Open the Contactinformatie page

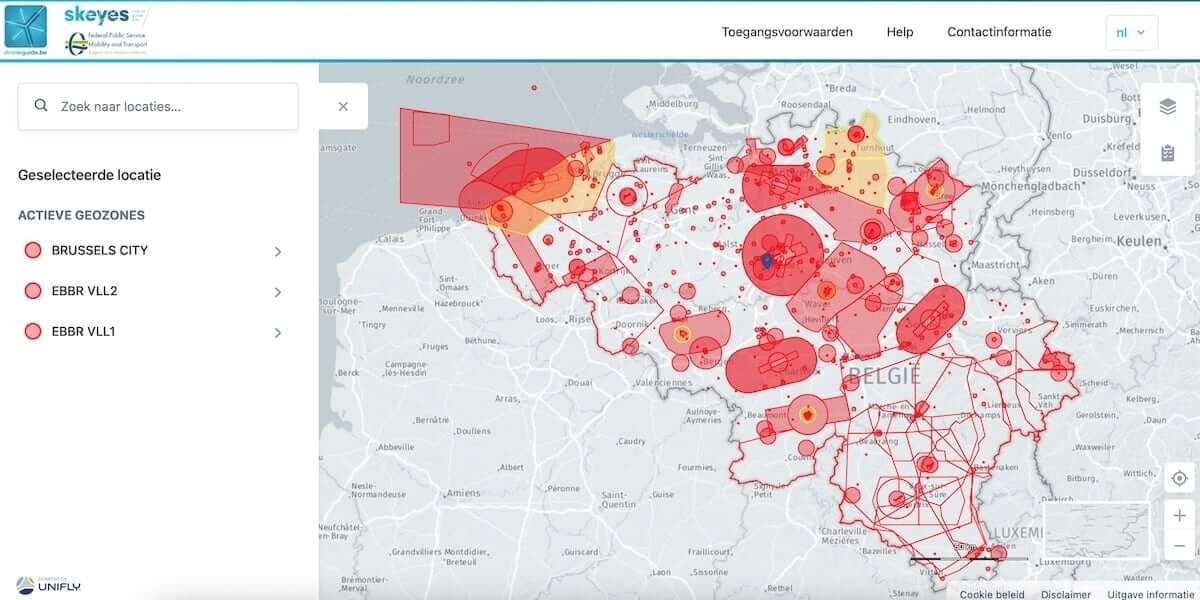tap(999, 32)
